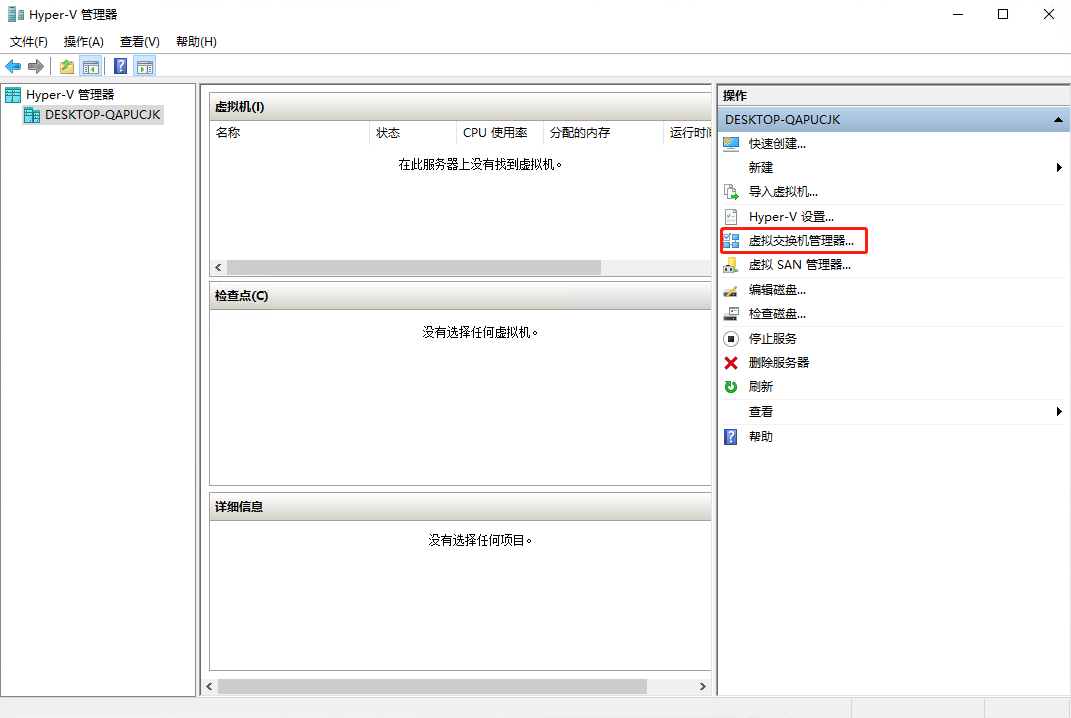Click 导入虚拟机... action
This screenshot has width=1071, height=718.
tap(783, 191)
